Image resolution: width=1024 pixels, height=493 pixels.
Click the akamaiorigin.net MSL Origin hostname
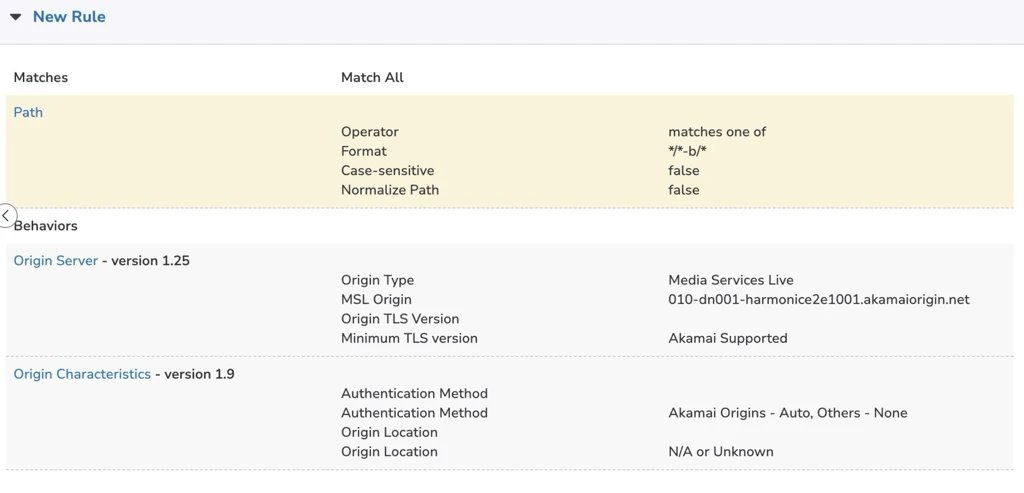[818, 299]
